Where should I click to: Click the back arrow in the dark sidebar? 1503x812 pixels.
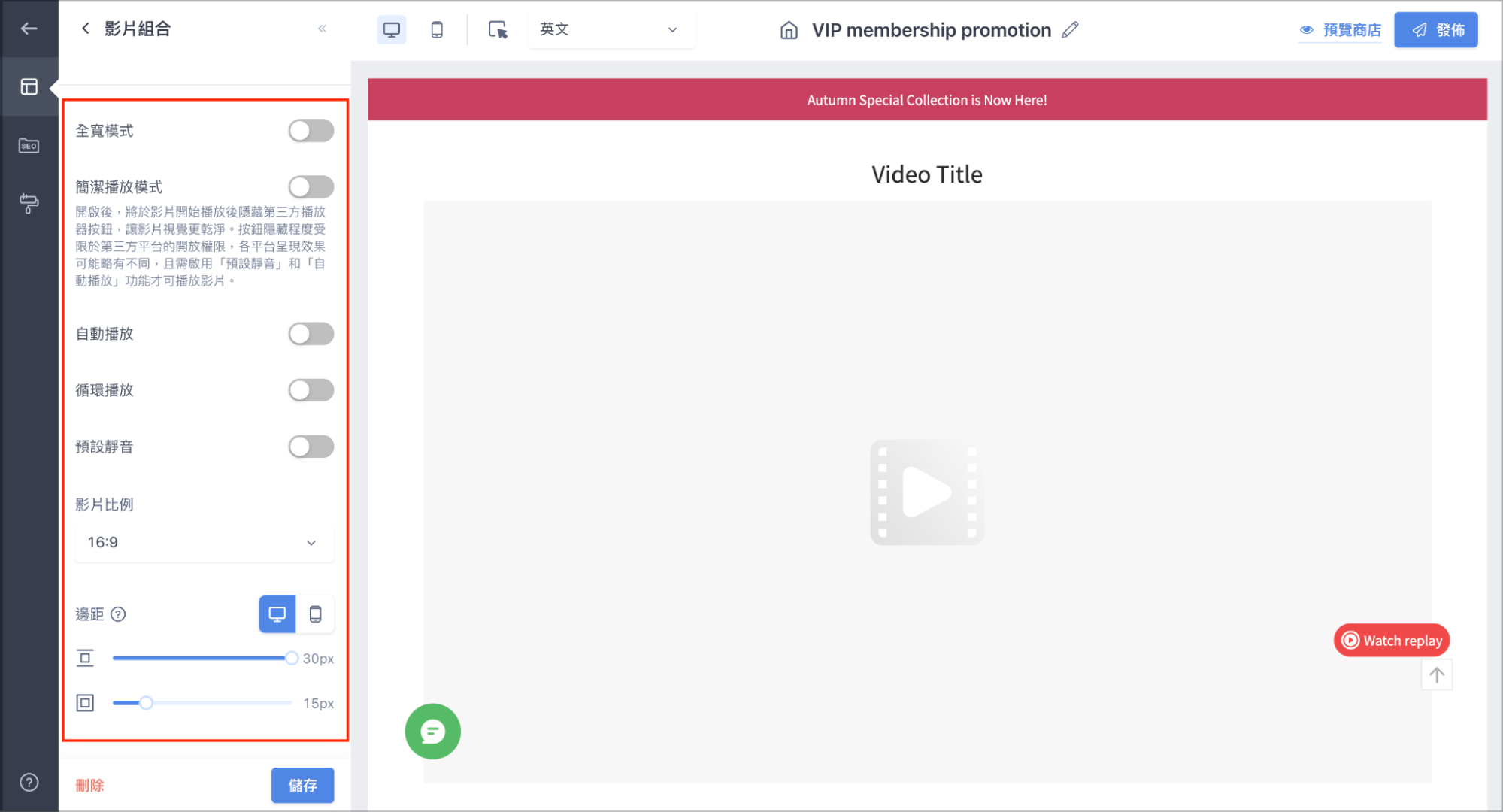pos(29,29)
